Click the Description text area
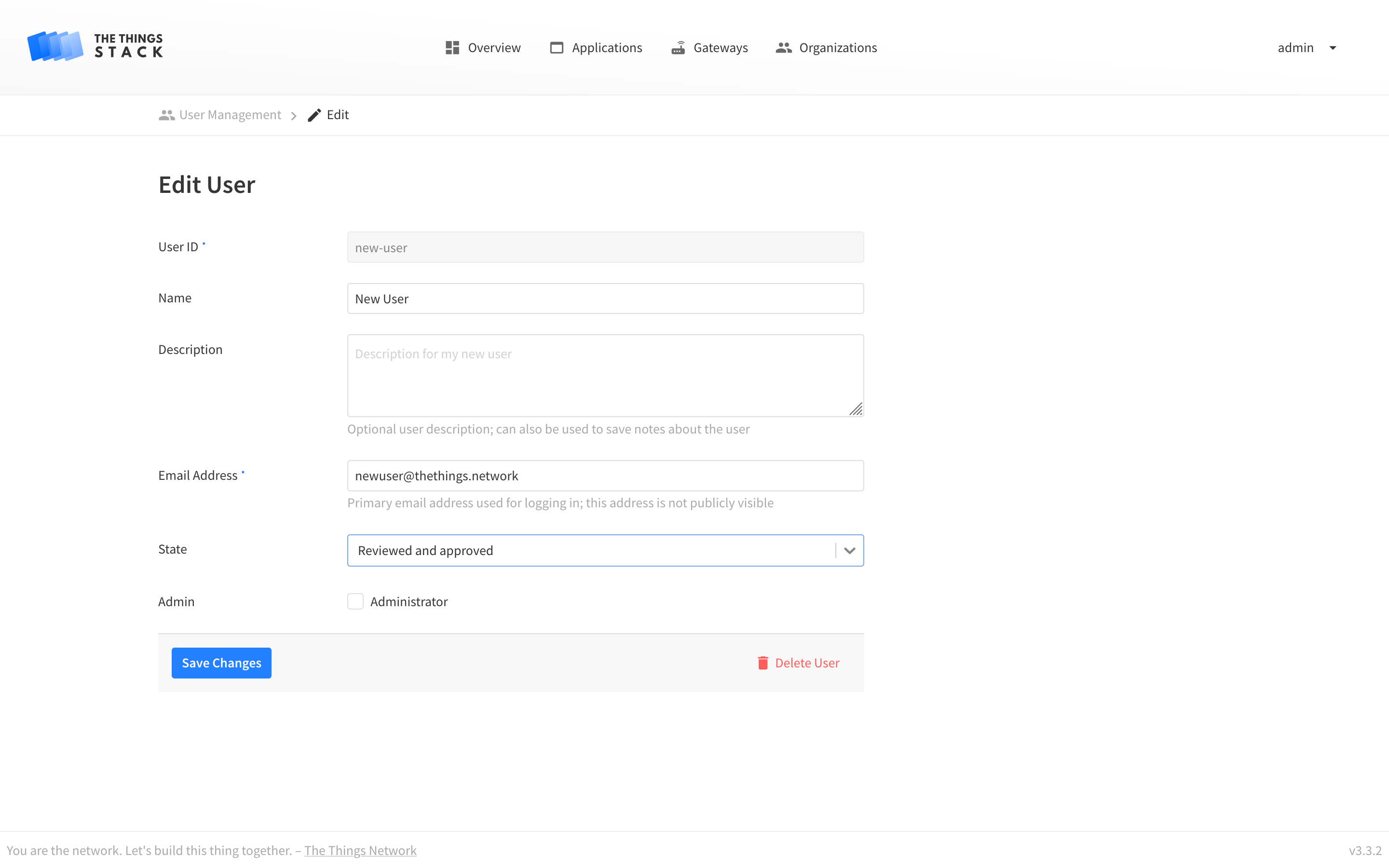The image size is (1389, 868). 605,376
